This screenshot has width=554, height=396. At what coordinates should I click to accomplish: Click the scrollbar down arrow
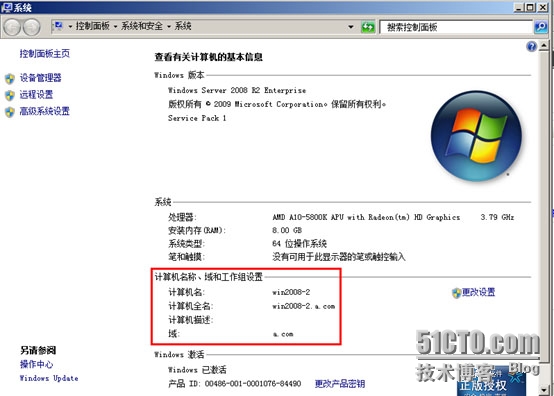[x=544, y=390]
